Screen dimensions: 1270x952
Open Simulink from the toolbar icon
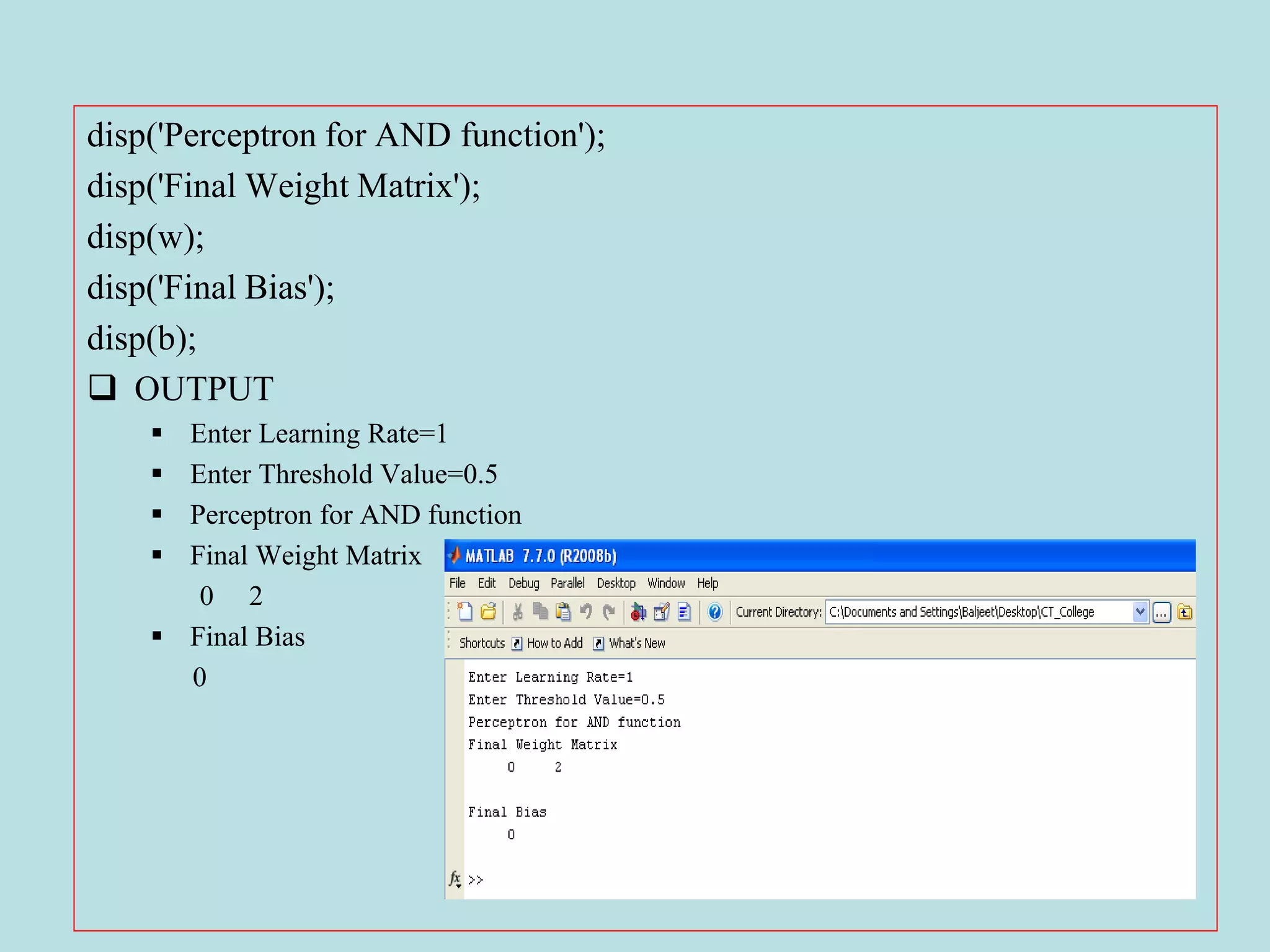click(x=638, y=612)
